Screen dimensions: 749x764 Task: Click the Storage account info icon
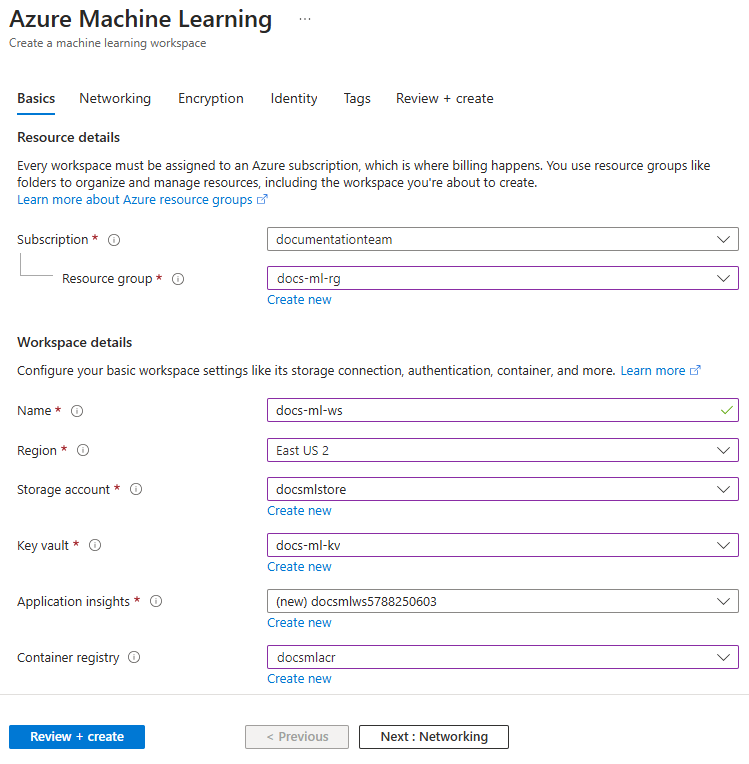click(136, 489)
